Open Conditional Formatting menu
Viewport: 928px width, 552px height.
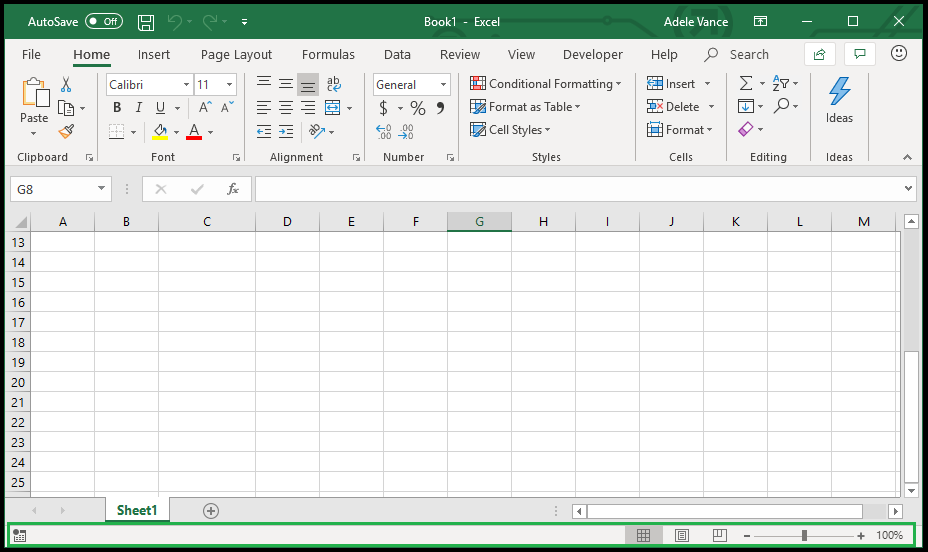546,84
